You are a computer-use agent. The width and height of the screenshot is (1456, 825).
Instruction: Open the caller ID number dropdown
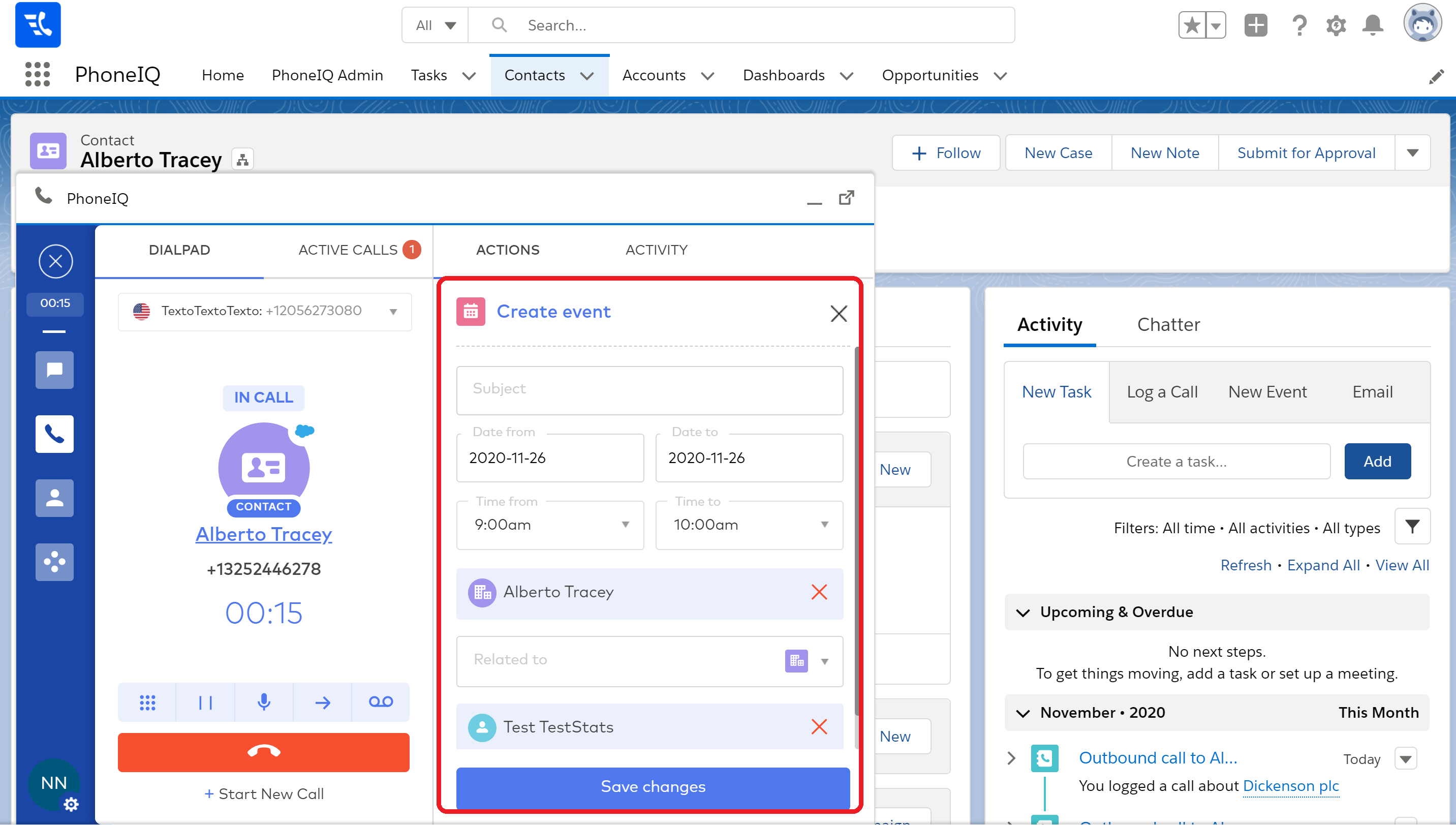pos(393,312)
